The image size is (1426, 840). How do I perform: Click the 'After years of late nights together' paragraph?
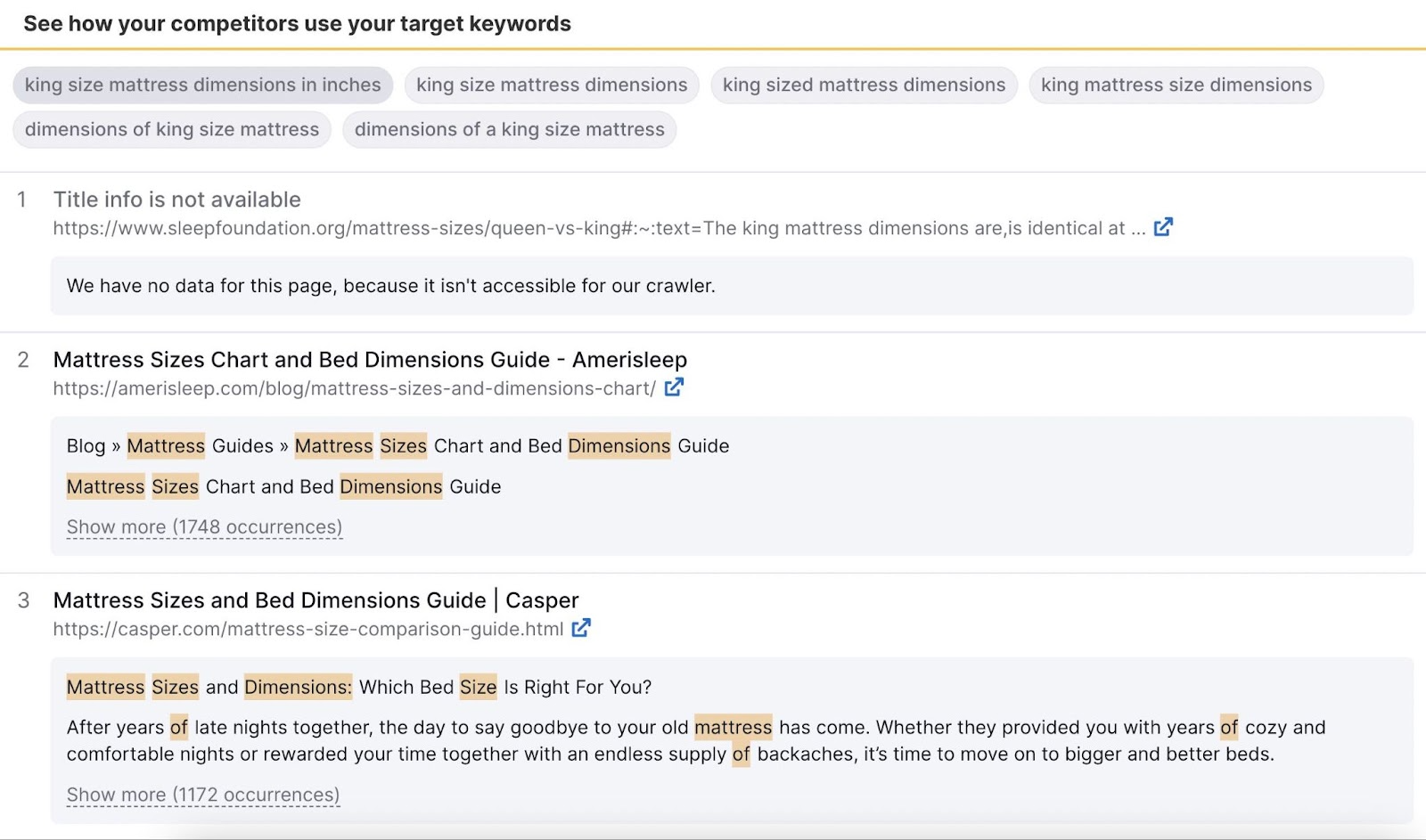pyautogui.click(x=696, y=741)
